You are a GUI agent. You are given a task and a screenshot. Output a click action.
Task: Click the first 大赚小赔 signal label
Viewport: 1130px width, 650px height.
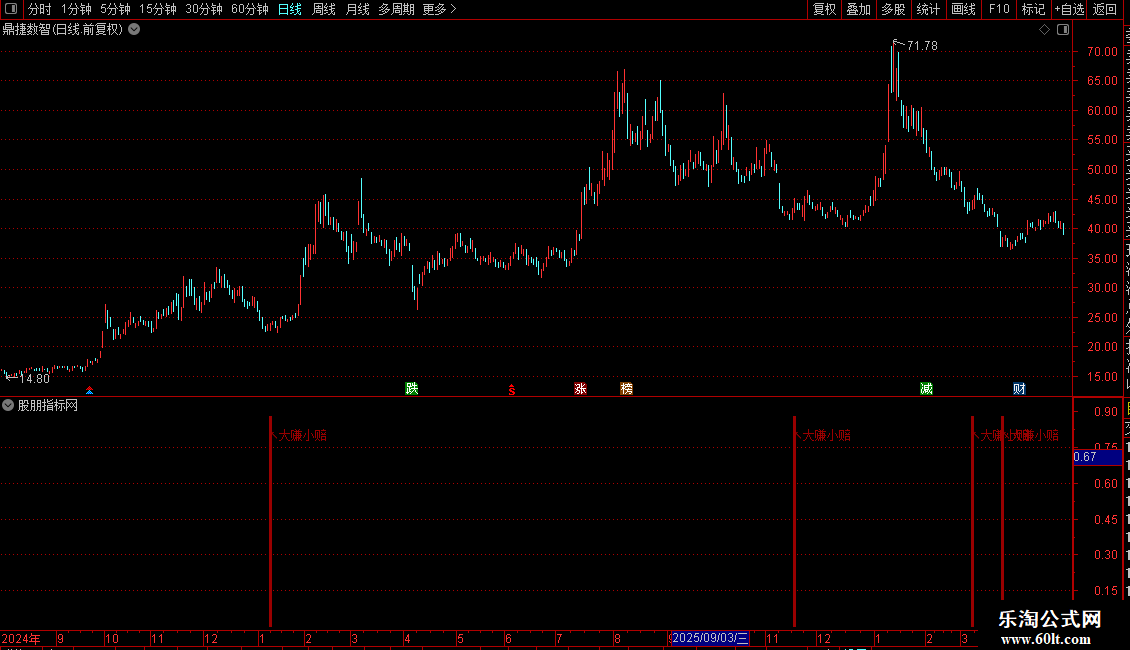(x=302, y=435)
